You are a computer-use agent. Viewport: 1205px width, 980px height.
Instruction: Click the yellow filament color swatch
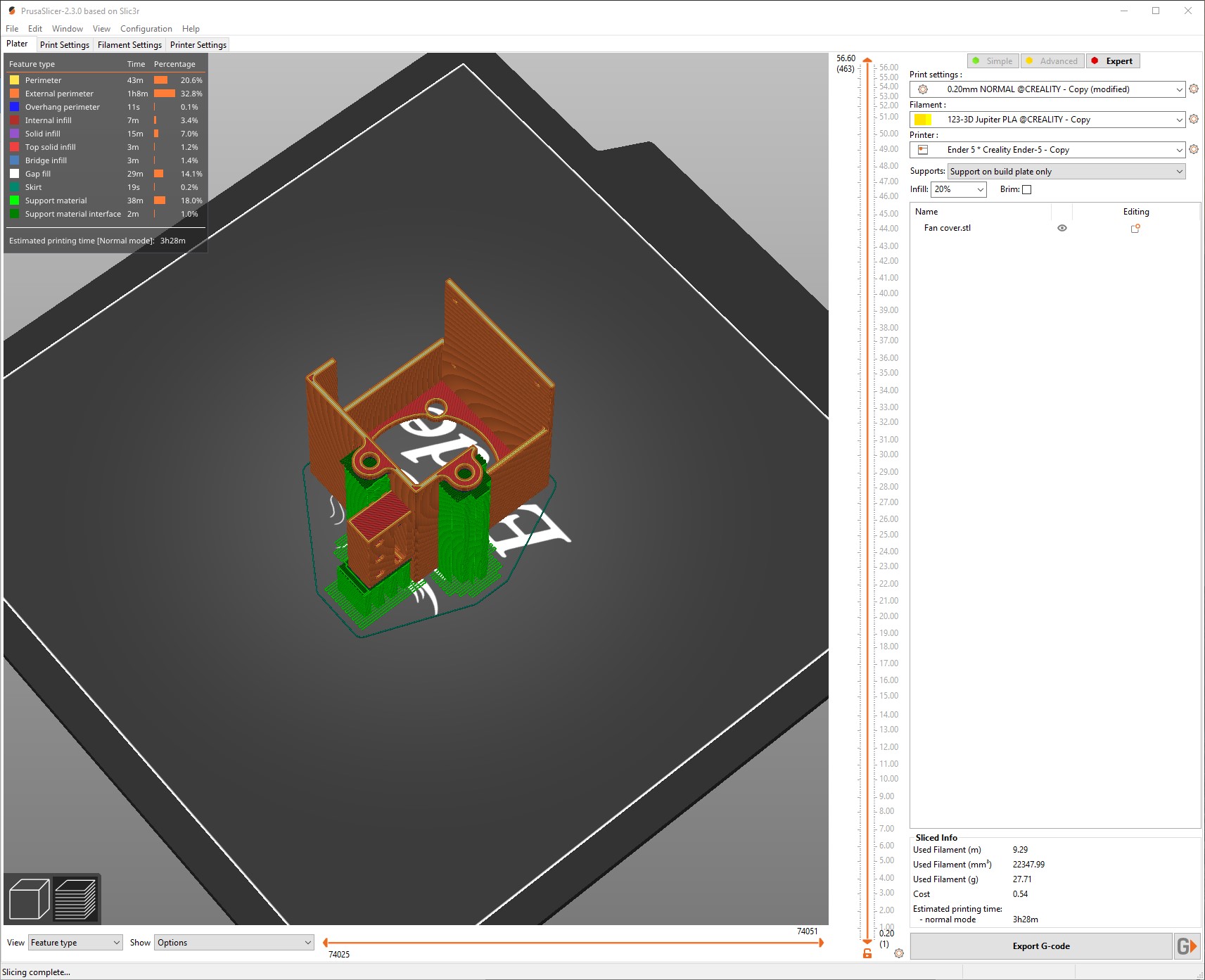pos(923,120)
